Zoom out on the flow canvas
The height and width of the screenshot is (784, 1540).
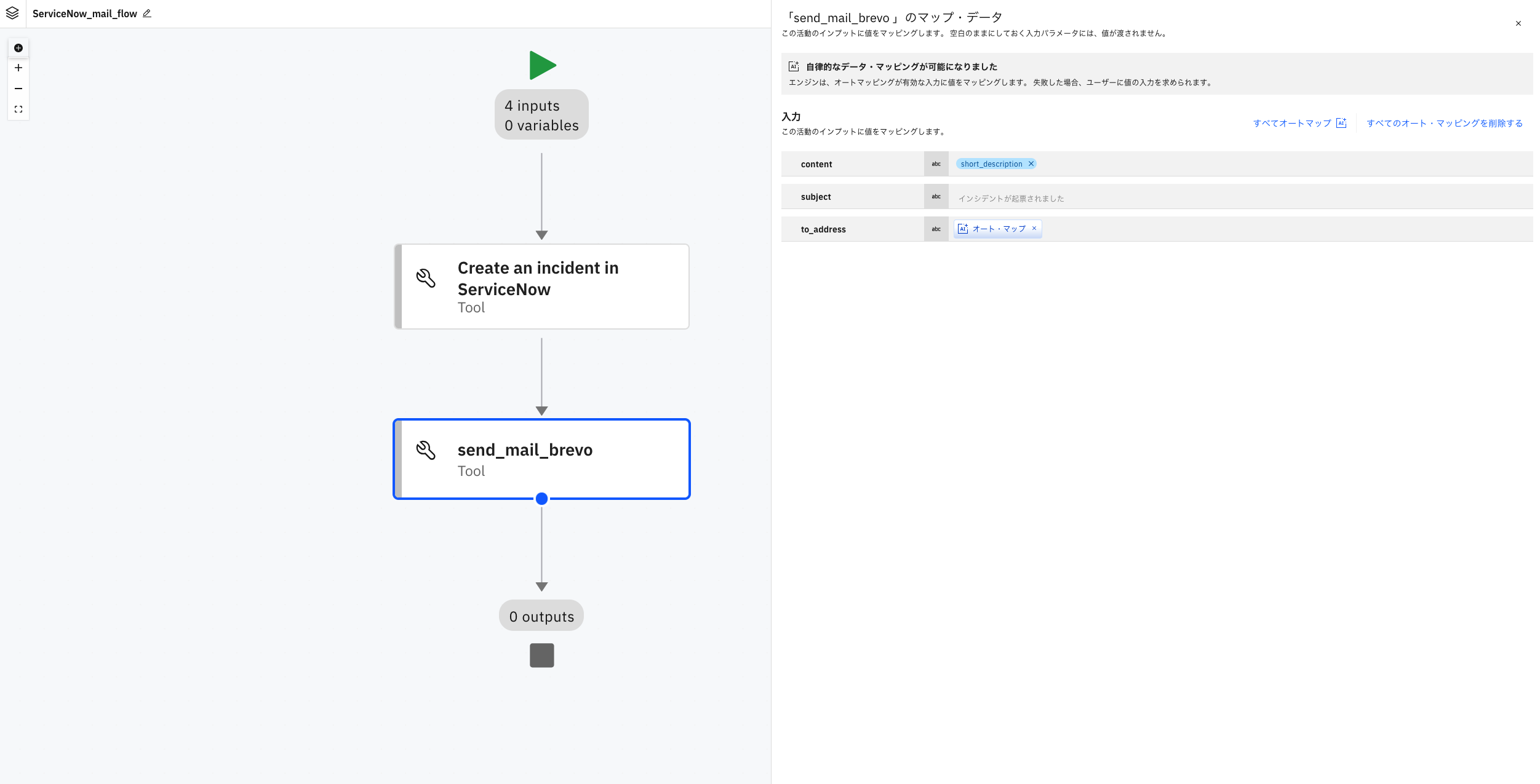(x=18, y=89)
